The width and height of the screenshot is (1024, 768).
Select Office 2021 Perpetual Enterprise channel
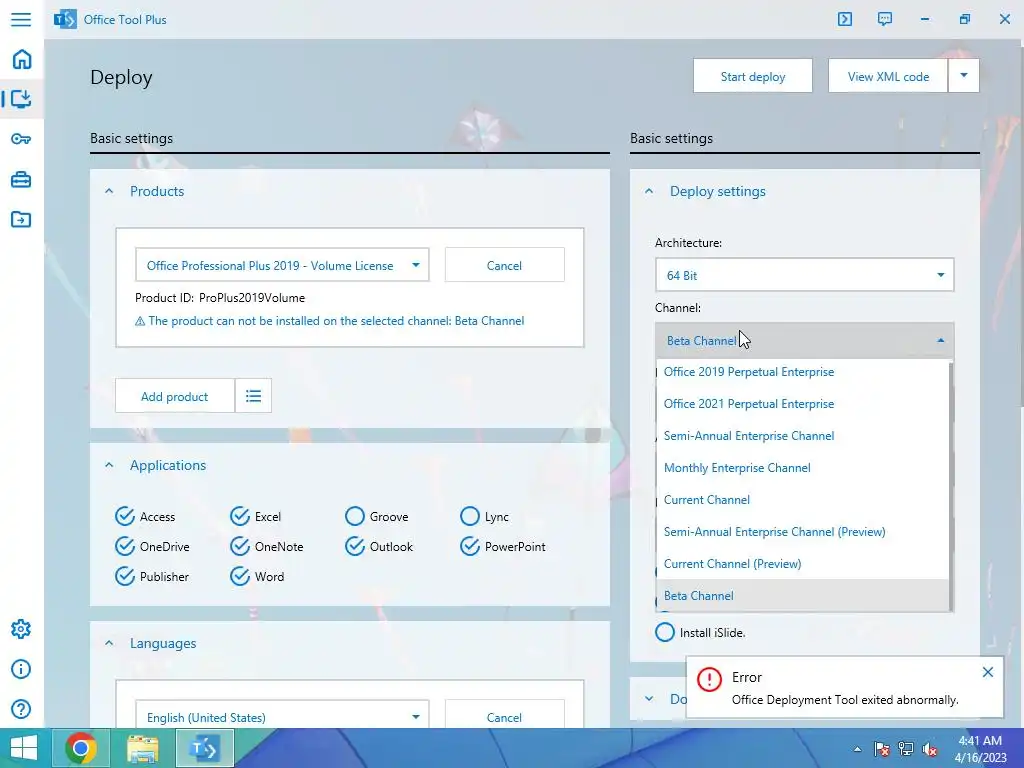click(x=803, y=404)
